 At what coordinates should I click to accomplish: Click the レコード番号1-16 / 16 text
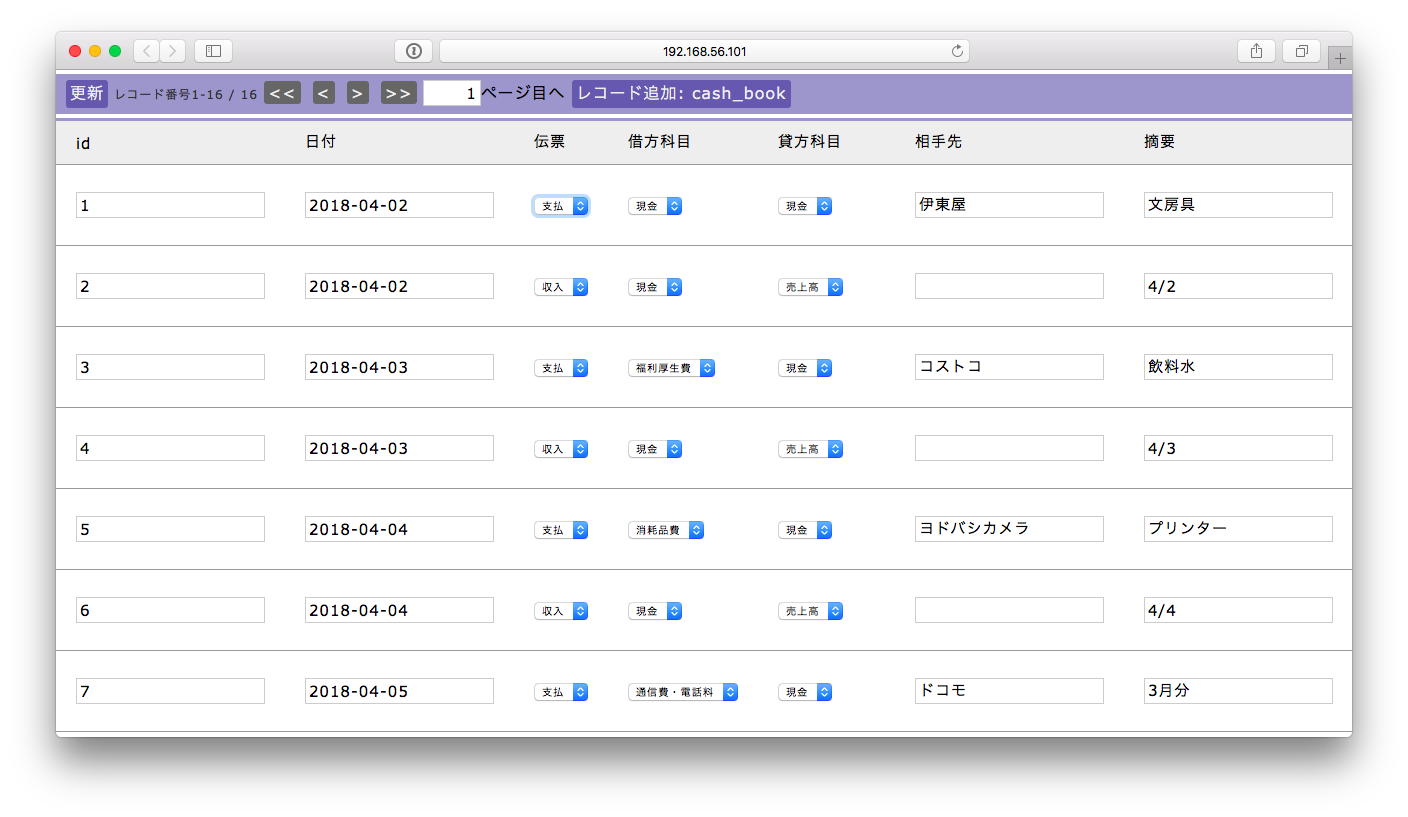(186, 94)
